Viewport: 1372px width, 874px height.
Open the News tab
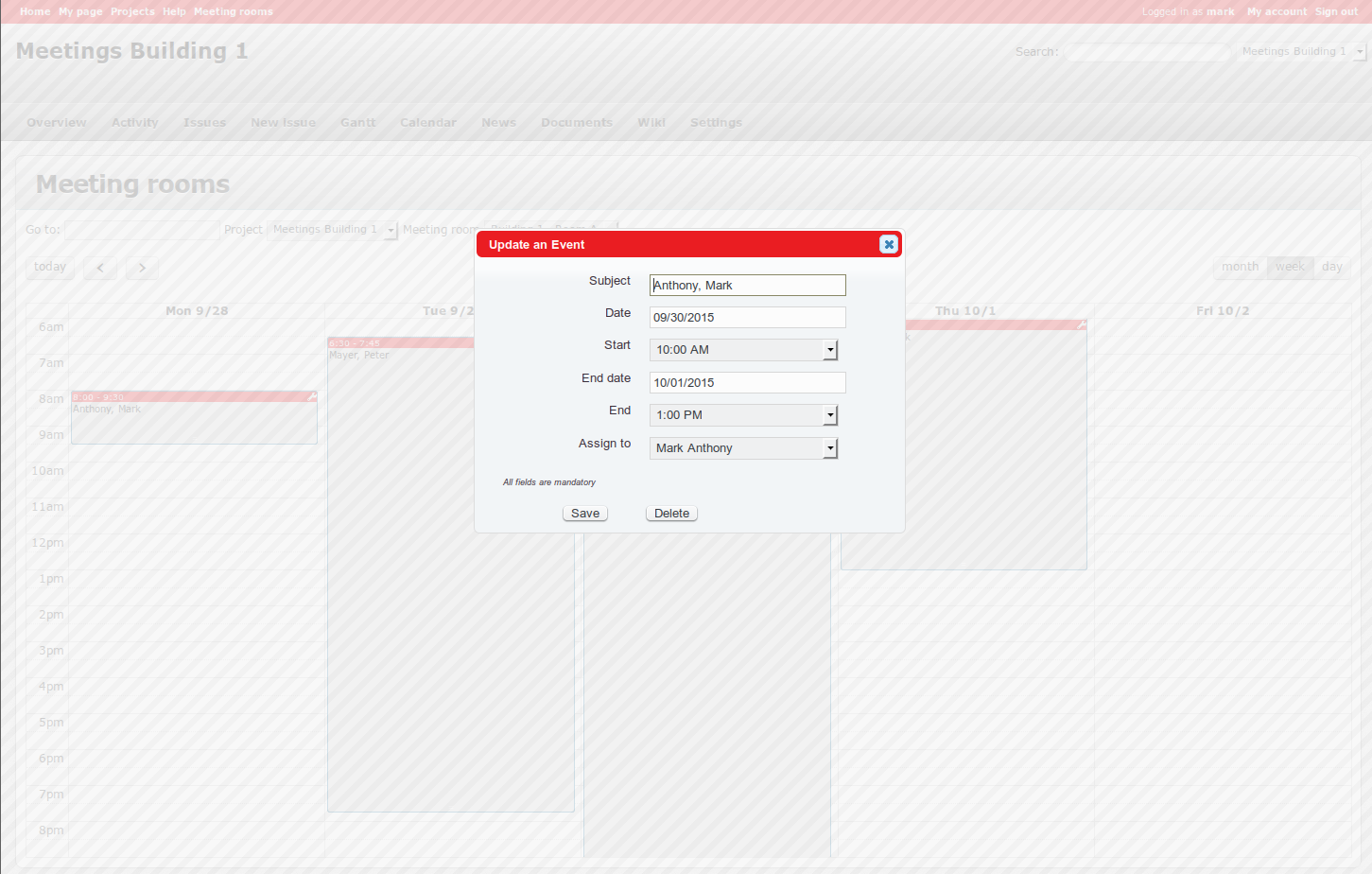pos(498,123)
